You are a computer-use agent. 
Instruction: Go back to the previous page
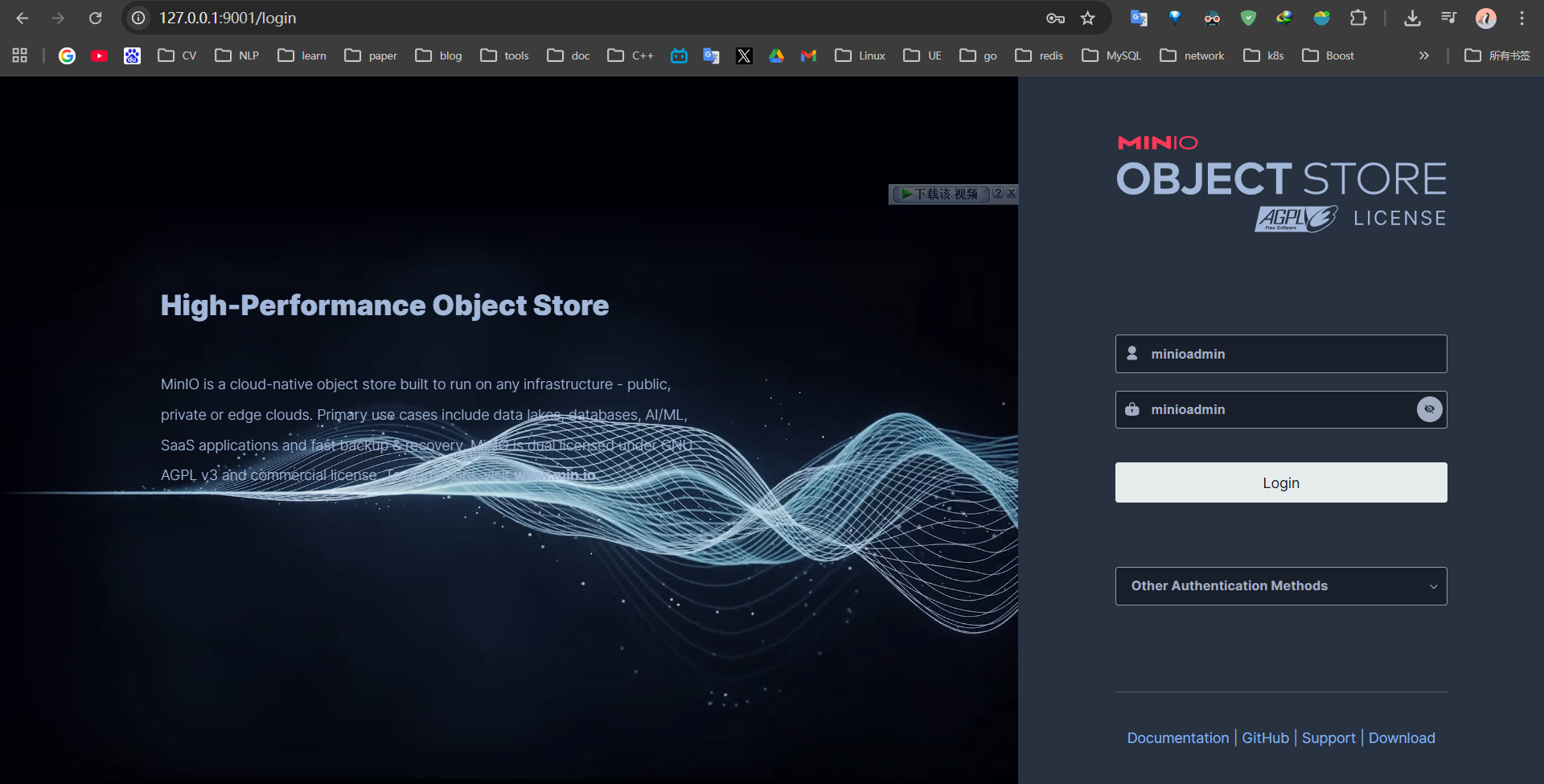point(23,18)
